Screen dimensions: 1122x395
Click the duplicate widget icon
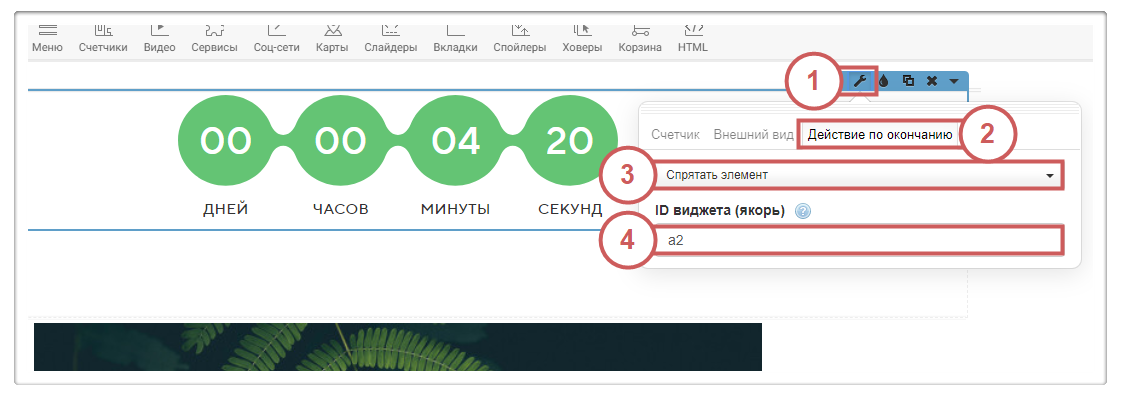[908, 81]
